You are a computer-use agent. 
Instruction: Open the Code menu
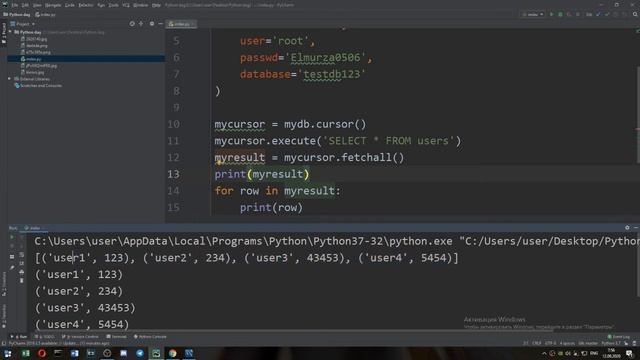(x=70, y=5)
